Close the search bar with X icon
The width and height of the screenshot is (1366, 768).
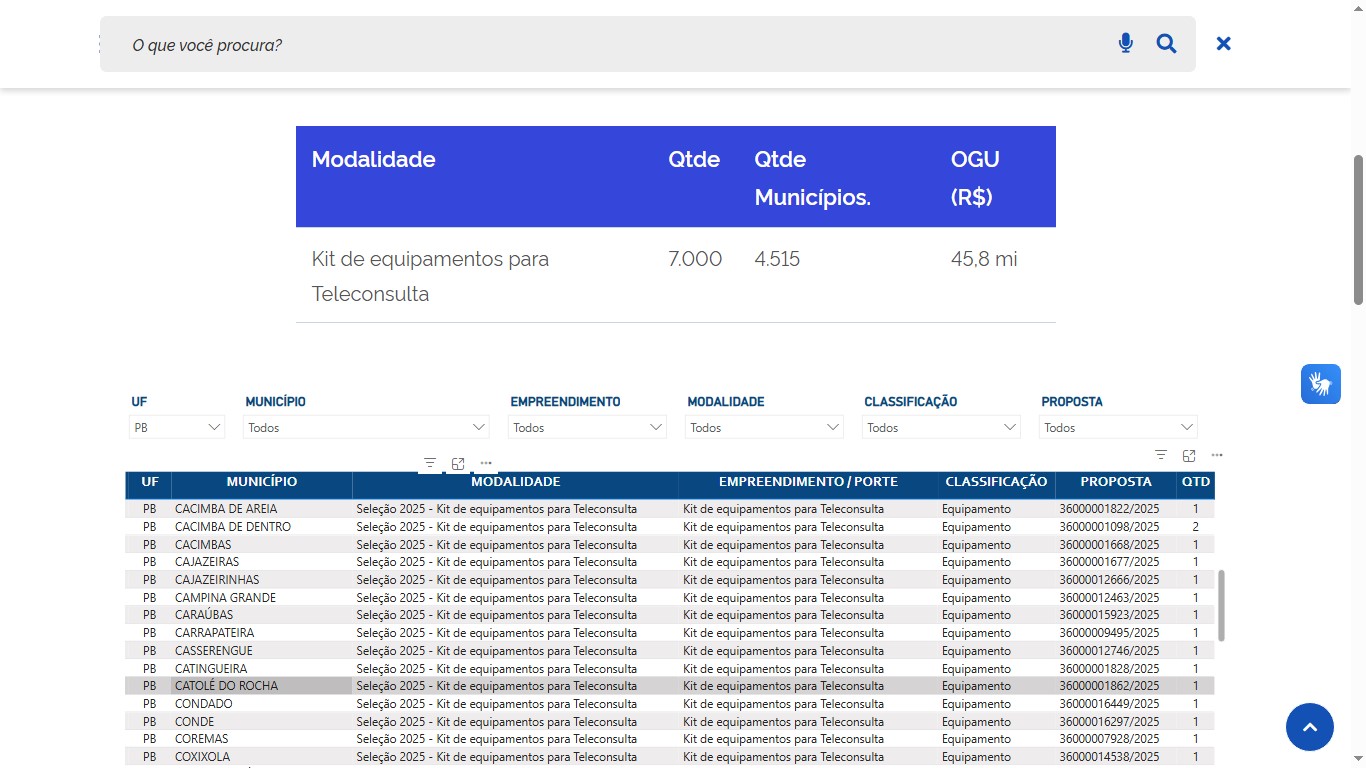(1223, 43)
